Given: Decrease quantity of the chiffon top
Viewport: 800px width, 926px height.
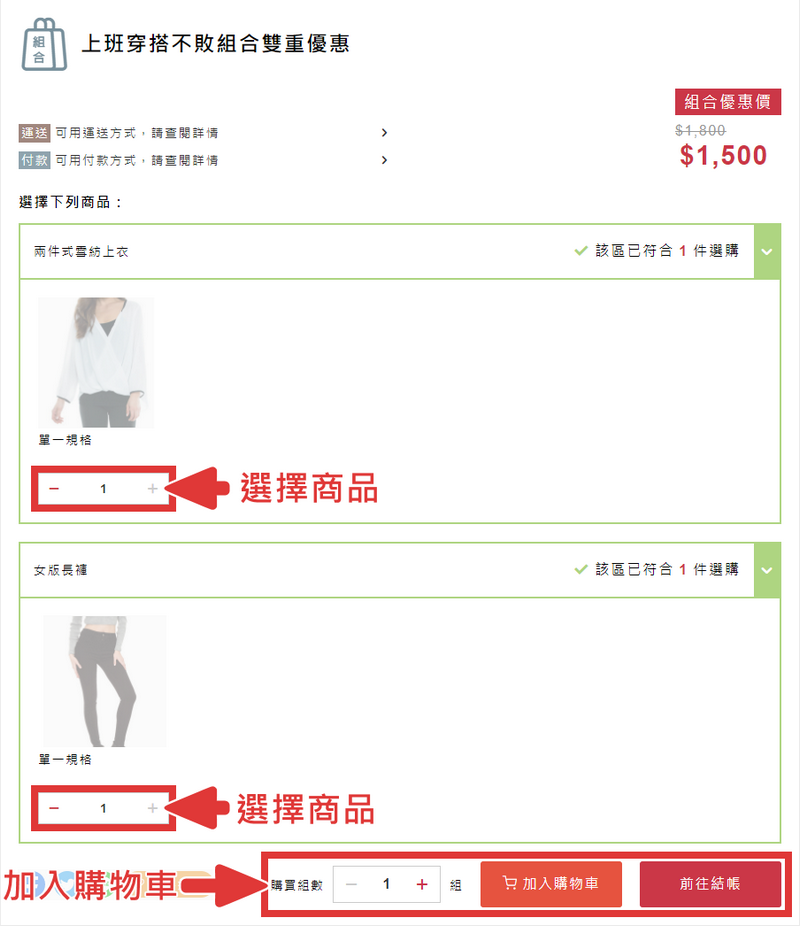Looking at the screenshot, I should click(x=54, y=488).
